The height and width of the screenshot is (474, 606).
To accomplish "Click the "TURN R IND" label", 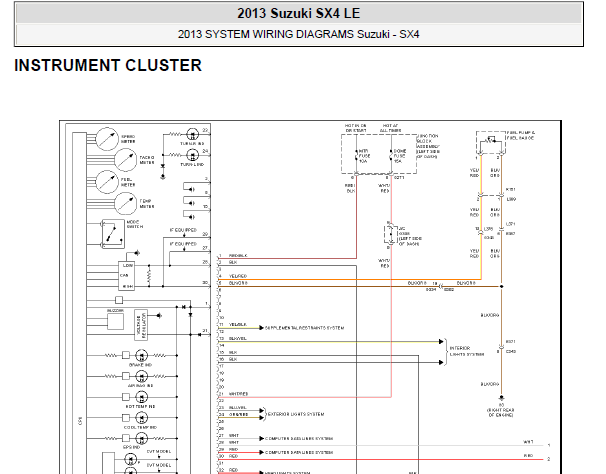I will [192, 143].
